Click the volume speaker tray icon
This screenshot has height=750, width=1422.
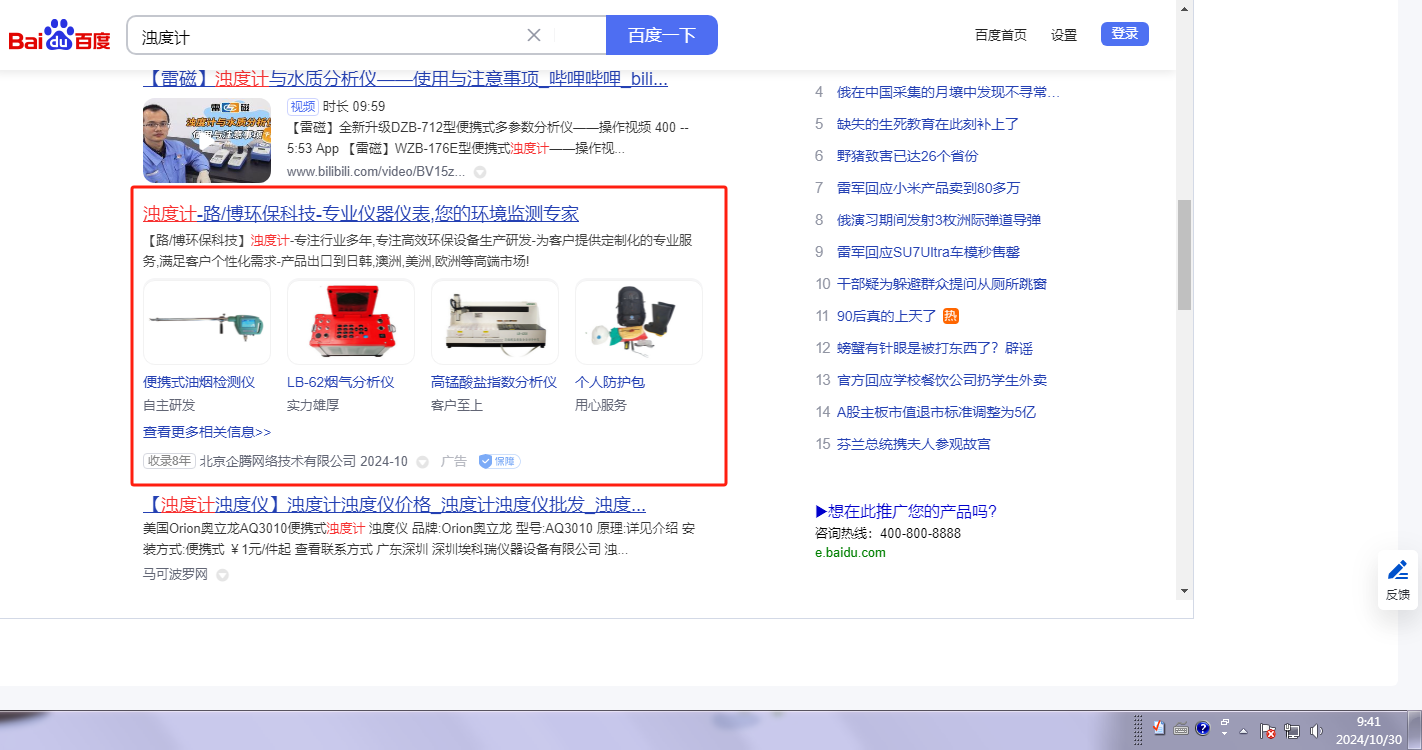pyautogui.click(x=1316, y=731)
